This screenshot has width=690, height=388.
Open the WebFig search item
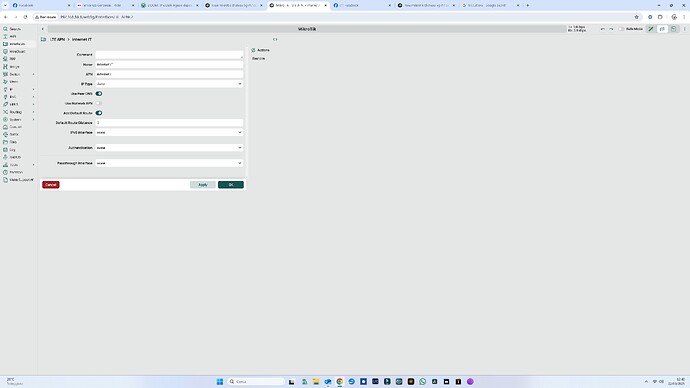coord(15,29)
